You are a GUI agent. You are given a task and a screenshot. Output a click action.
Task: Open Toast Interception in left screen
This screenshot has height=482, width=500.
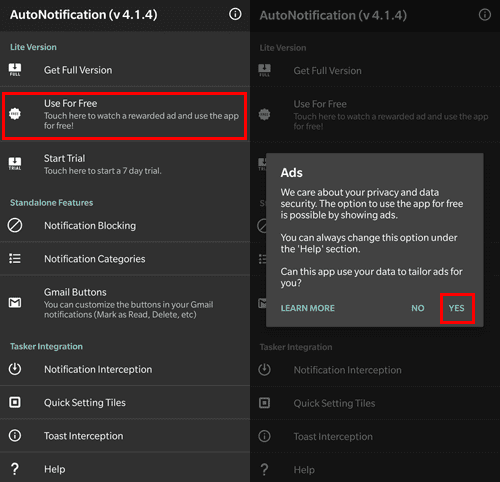point(125,436)
